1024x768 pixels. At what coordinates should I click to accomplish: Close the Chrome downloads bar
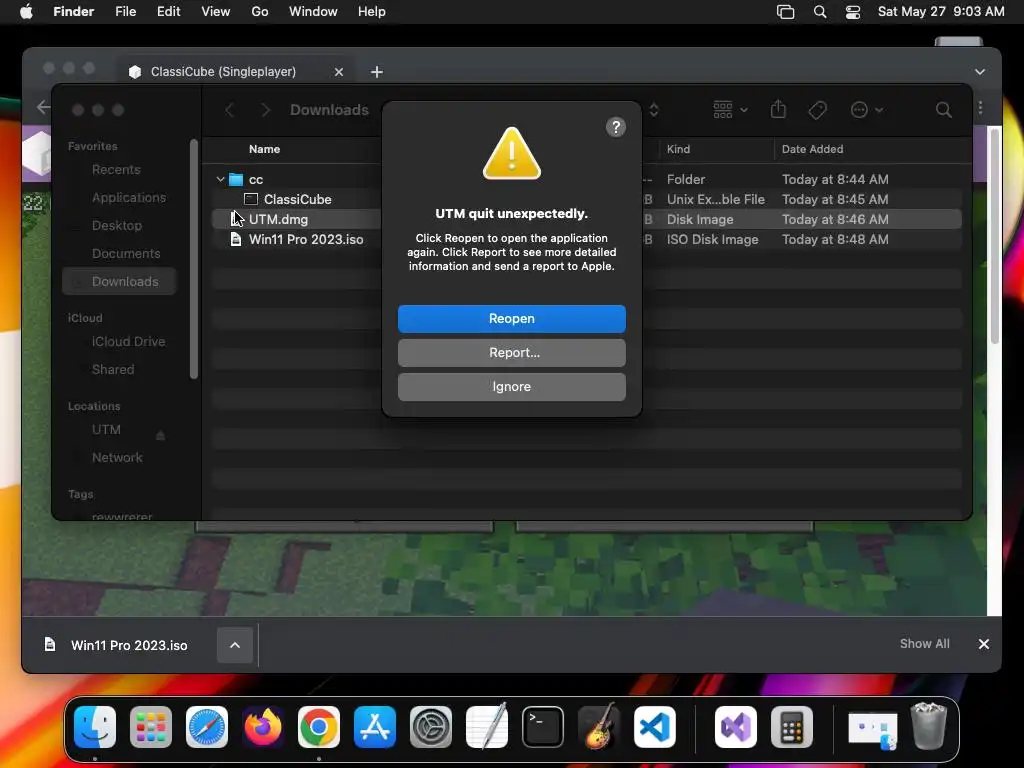tap(984, 644)
